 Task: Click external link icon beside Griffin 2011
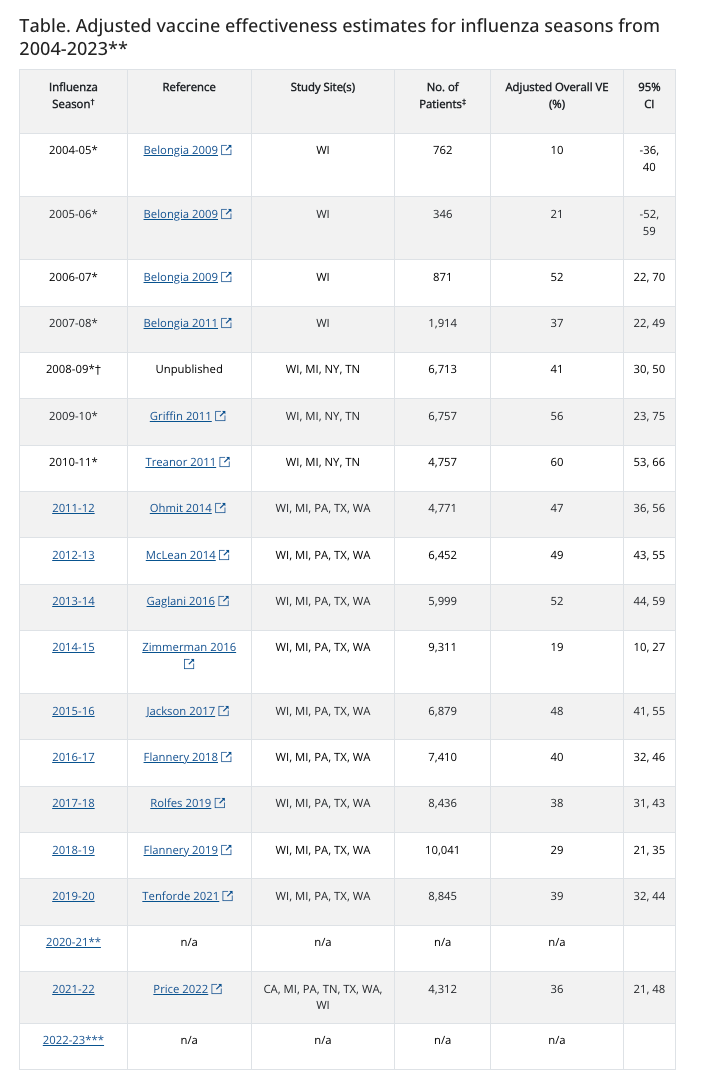[x=220, y=416]
